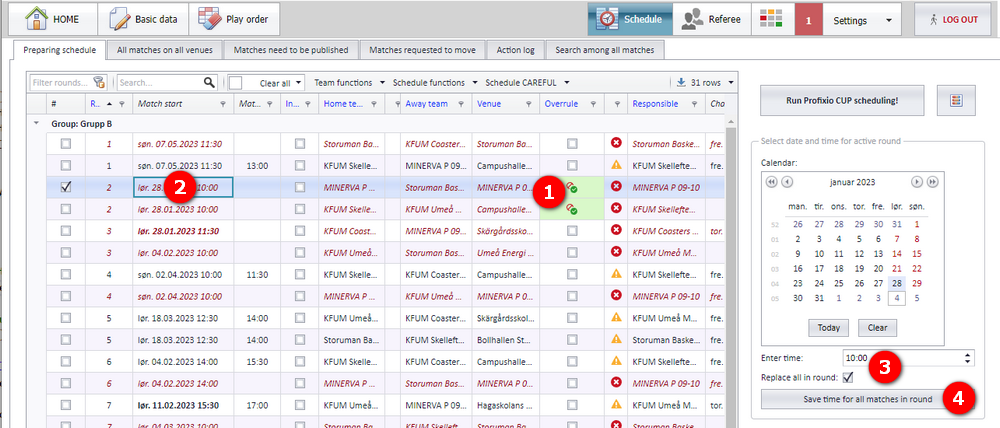The height and width of the screenshot is (428, 1000).
Task: Click yellow warning icon in the 13:00 round 1 row
Action: coord(616,165)
